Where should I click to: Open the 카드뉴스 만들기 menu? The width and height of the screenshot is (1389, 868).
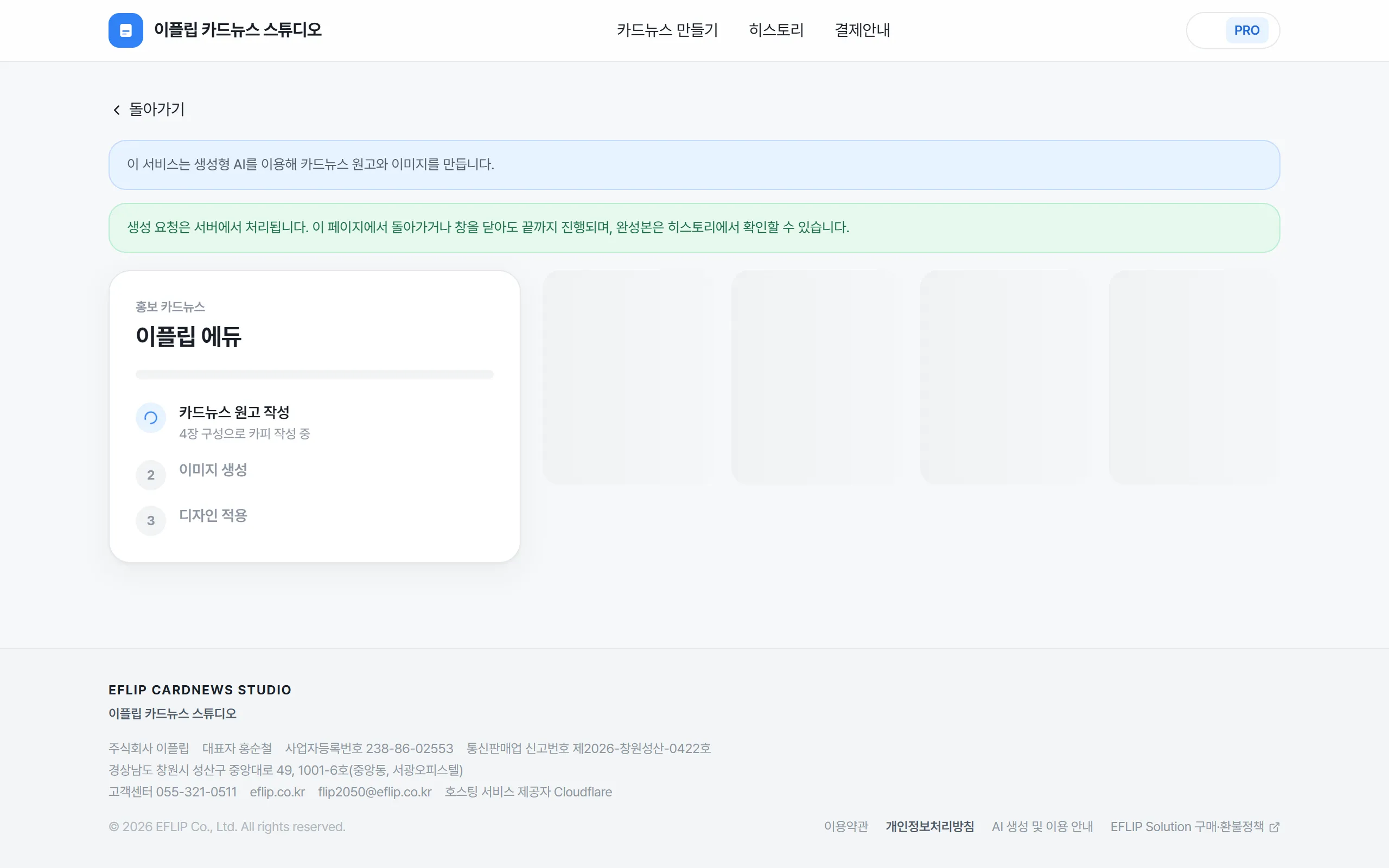coord(667,30)
